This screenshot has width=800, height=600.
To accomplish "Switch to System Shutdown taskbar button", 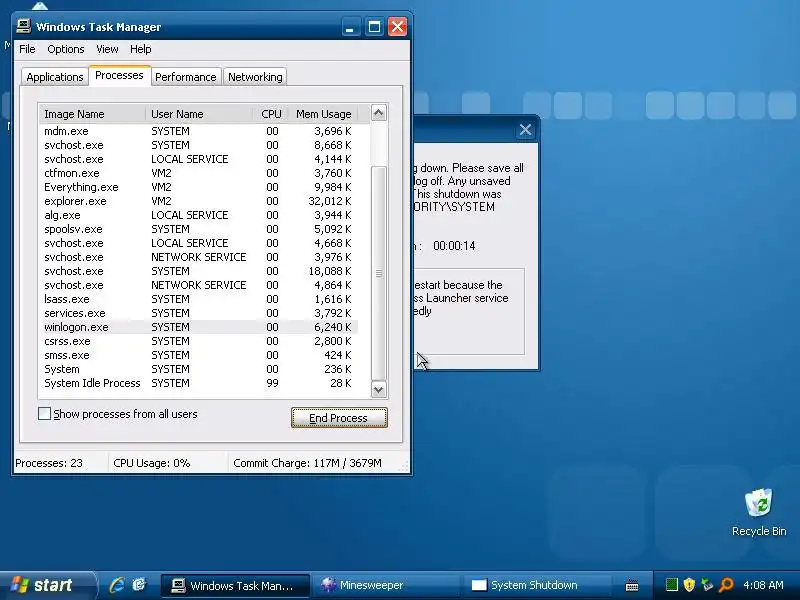I will click(537, 585).
